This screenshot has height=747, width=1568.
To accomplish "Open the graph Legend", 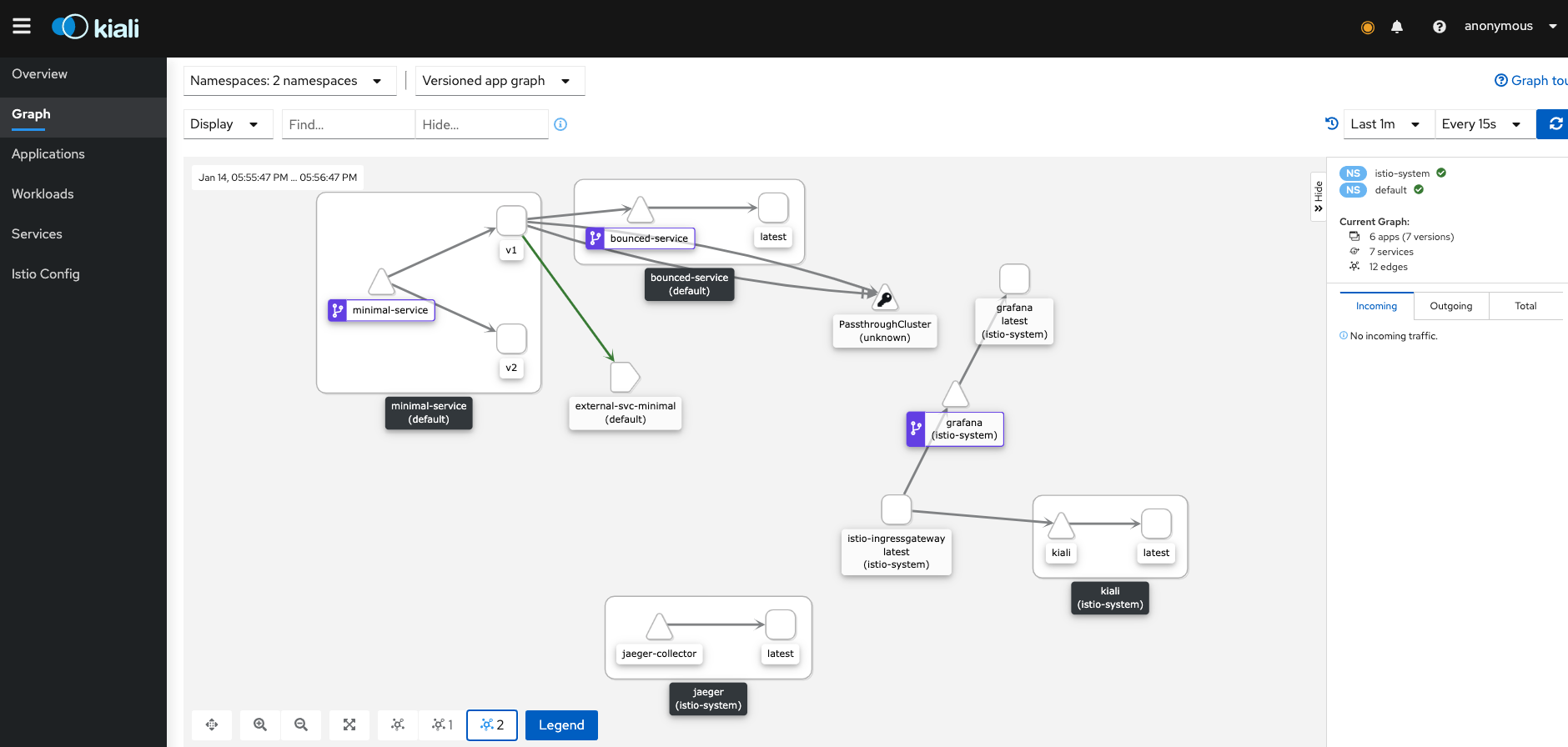I will (x=561, y=725).
